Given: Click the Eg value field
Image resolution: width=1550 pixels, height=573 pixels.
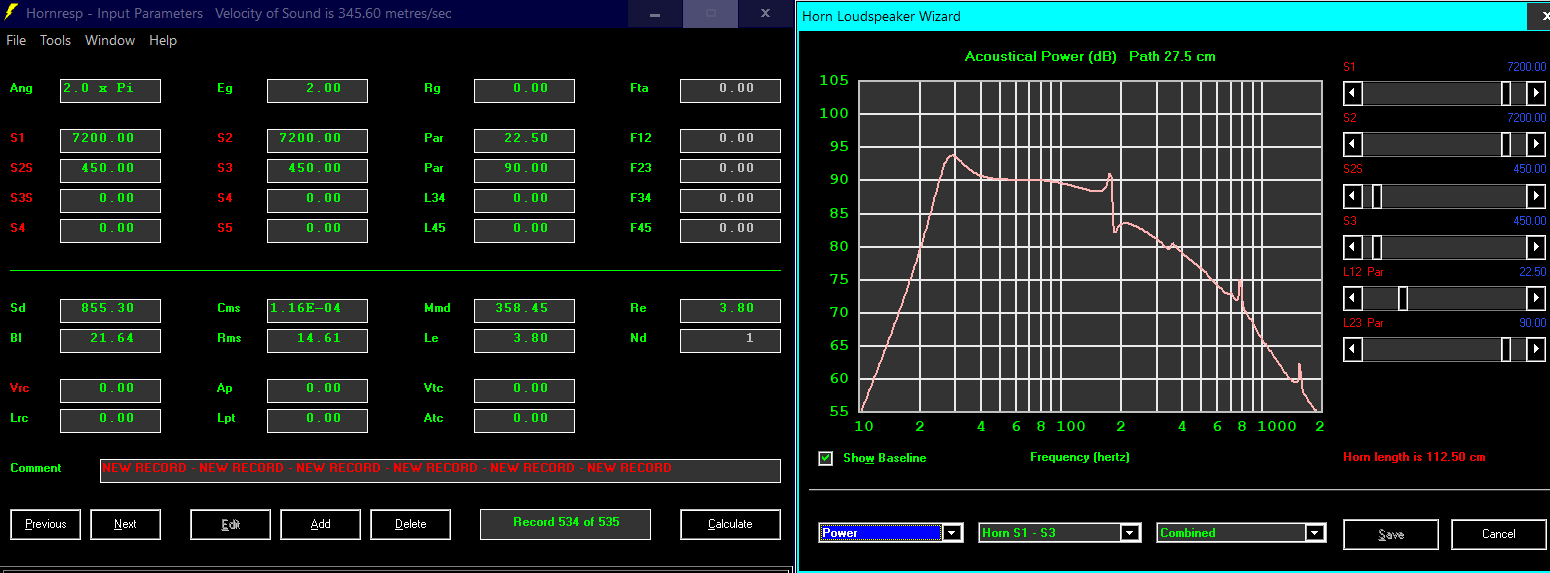Looking at the screenshot, I should pos(317,90).
